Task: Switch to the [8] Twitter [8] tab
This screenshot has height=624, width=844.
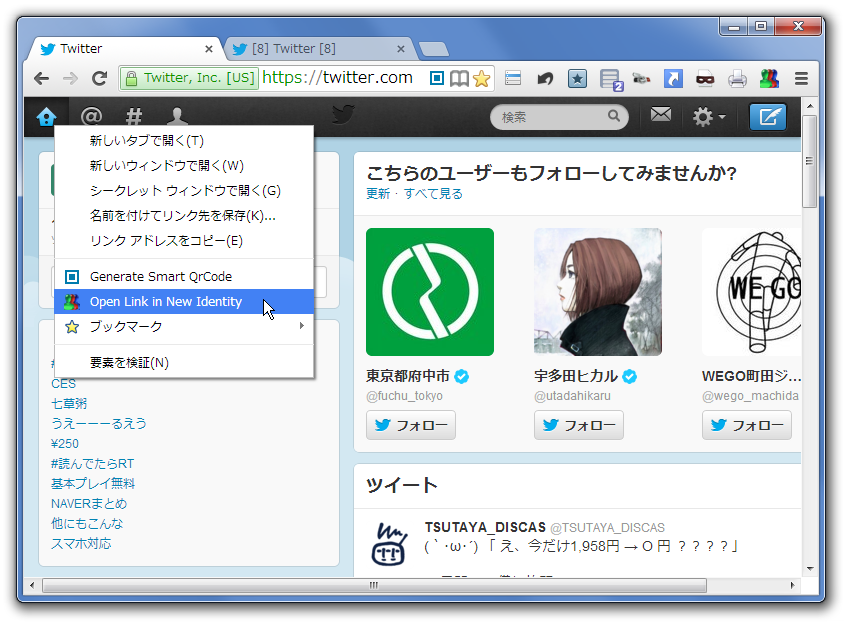Action: pos(318,49)
